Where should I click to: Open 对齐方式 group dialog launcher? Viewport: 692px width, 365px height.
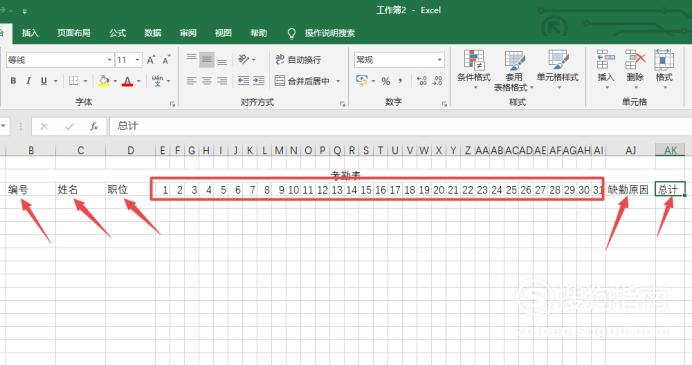point(342,104)
